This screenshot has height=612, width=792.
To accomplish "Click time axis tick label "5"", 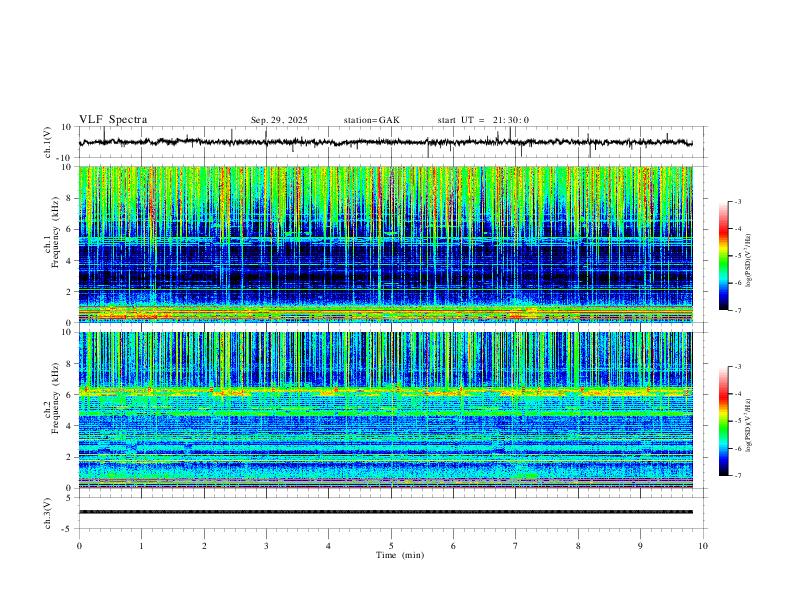I will [x=391, y=546].
